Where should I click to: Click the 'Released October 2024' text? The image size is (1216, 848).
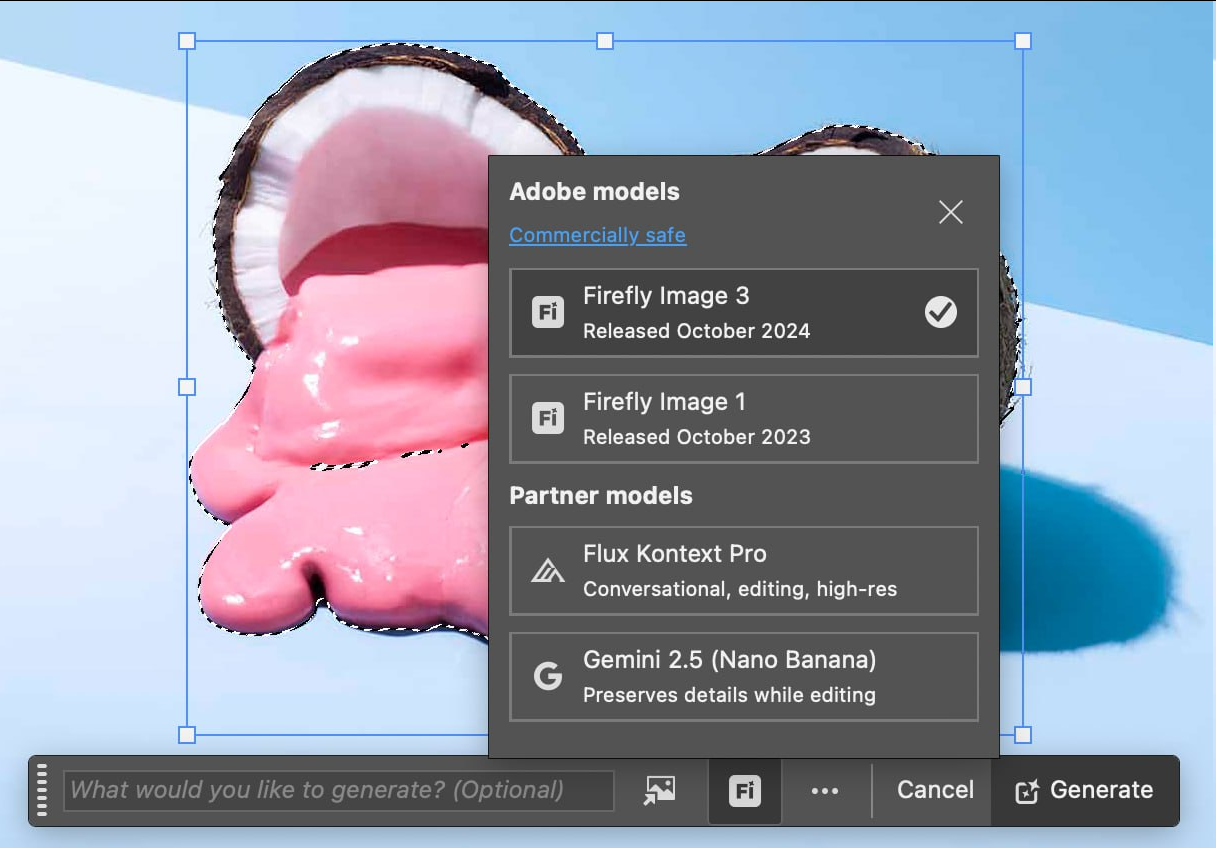click(697, 331)
